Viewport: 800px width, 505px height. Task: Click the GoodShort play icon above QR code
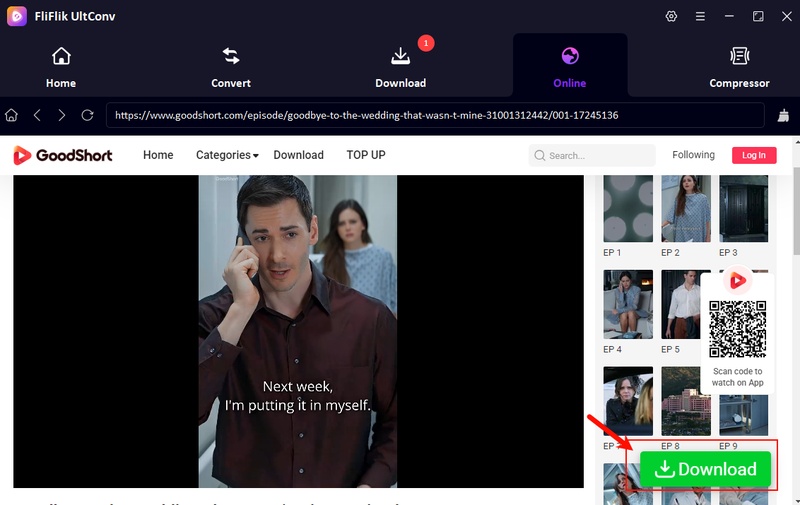point(738,280)
